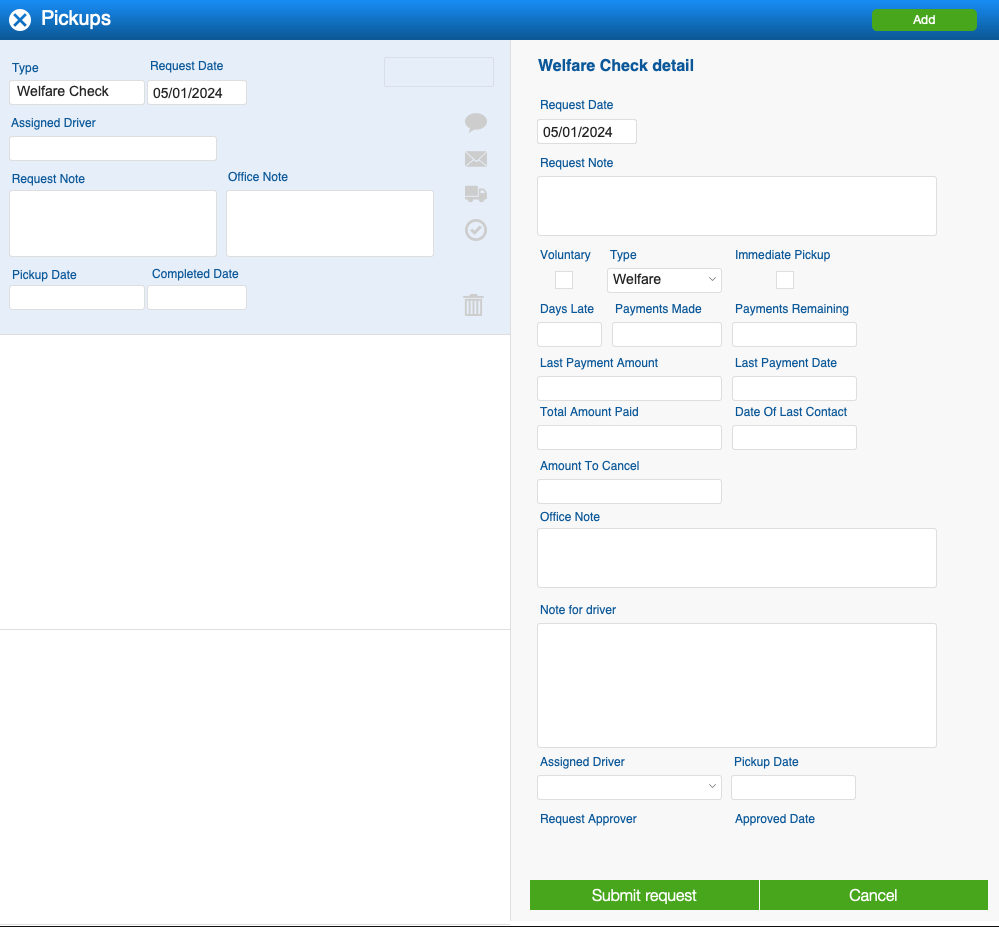This screenshot has width=999, height=927.
Task: Click the Payments Remaining input field
Action: (x=794, y=334)
